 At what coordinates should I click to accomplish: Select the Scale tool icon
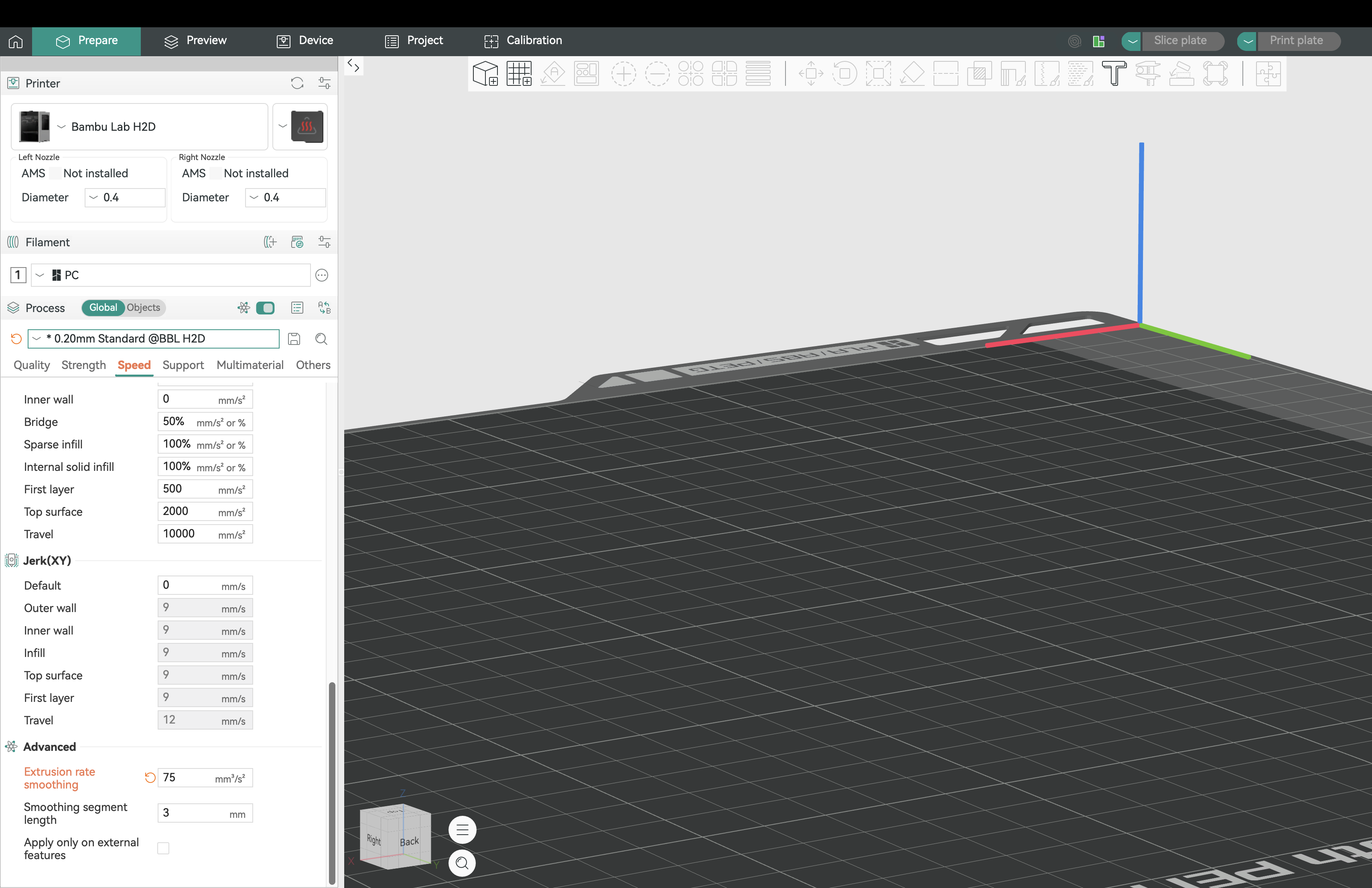tap(878, 74)
